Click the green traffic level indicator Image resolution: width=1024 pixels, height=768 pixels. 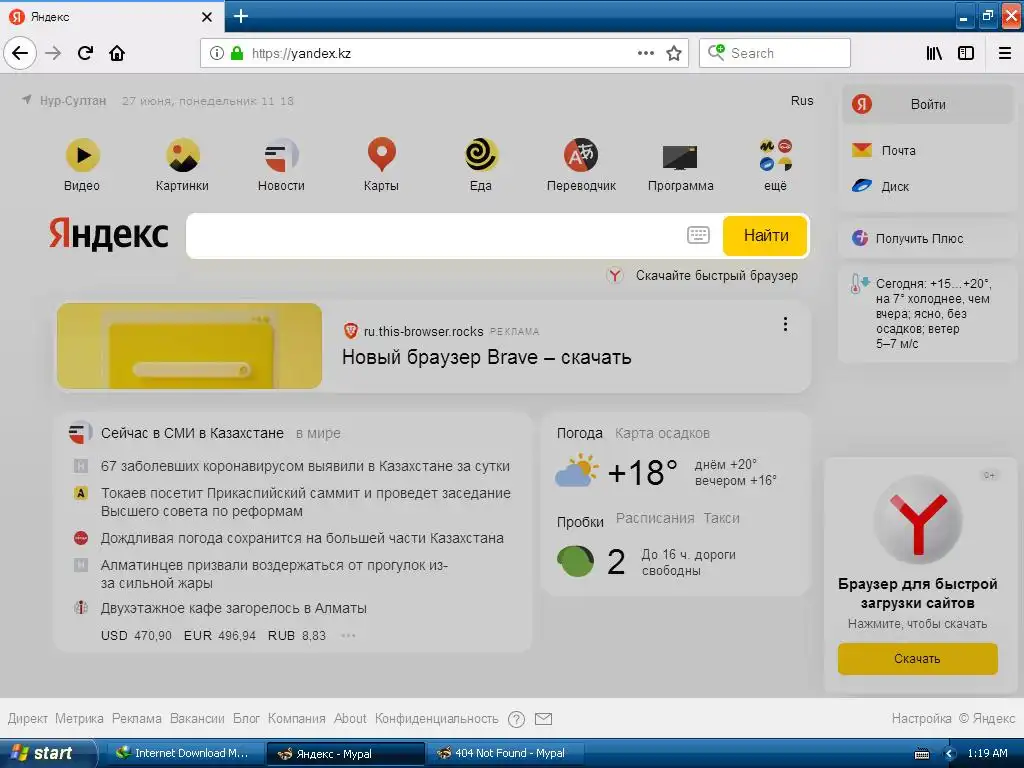575,562
